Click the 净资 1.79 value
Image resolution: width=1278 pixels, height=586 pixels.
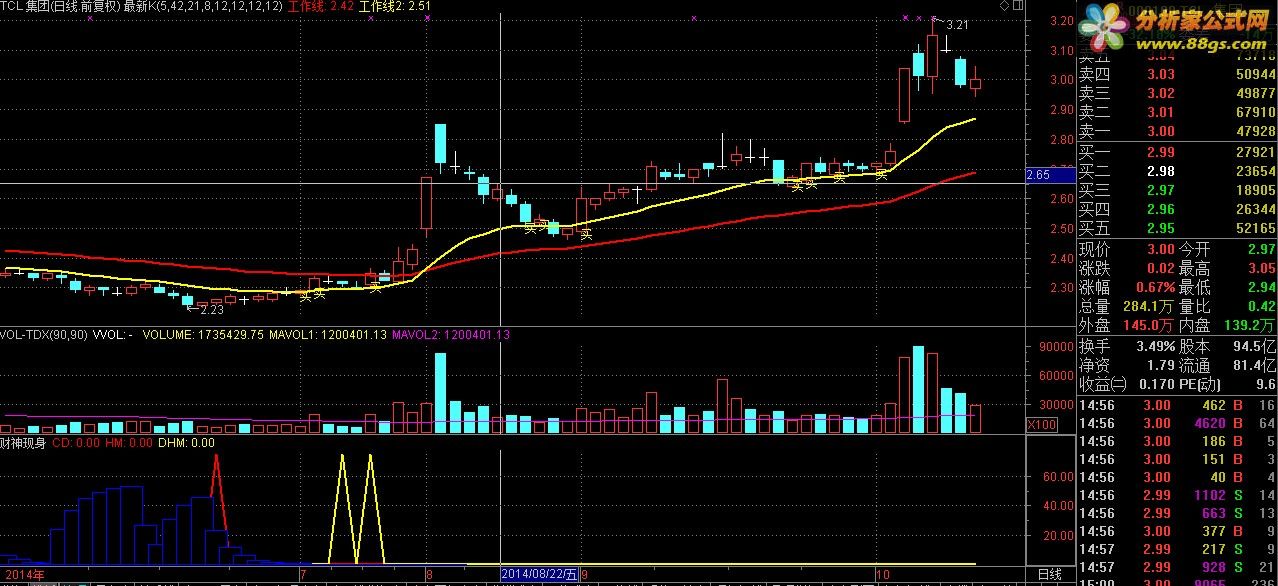(1160, 365)
